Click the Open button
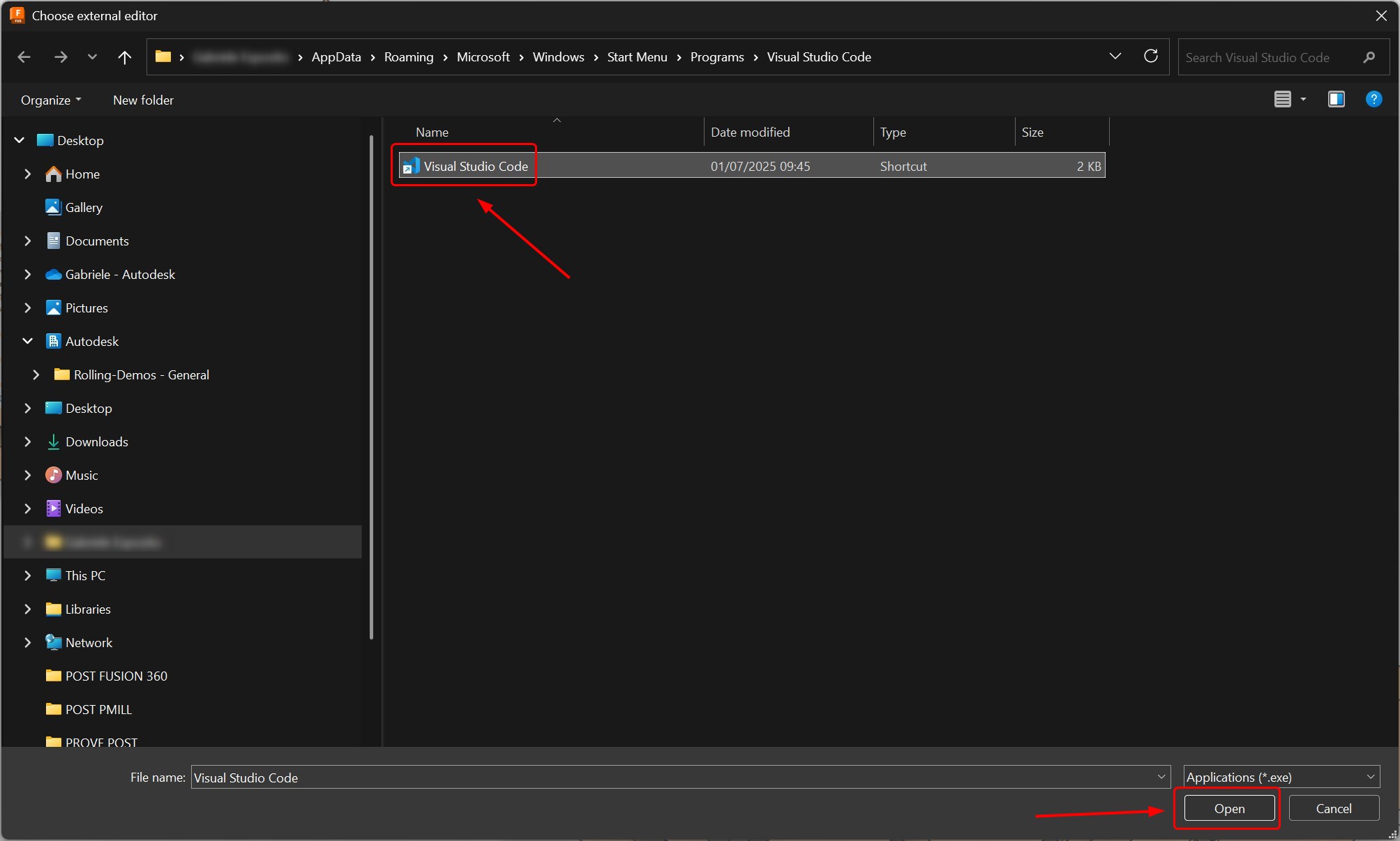Image resolution: width=1400 pixels, height=841 pixels. [1228, 808]
